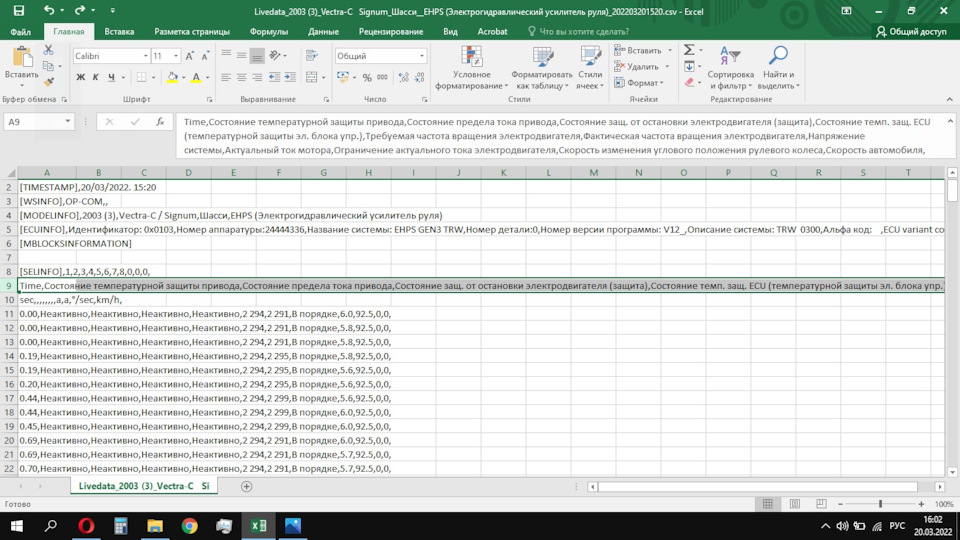Toggle italic К formatting
960x540 pixels.
click(96, 77)
